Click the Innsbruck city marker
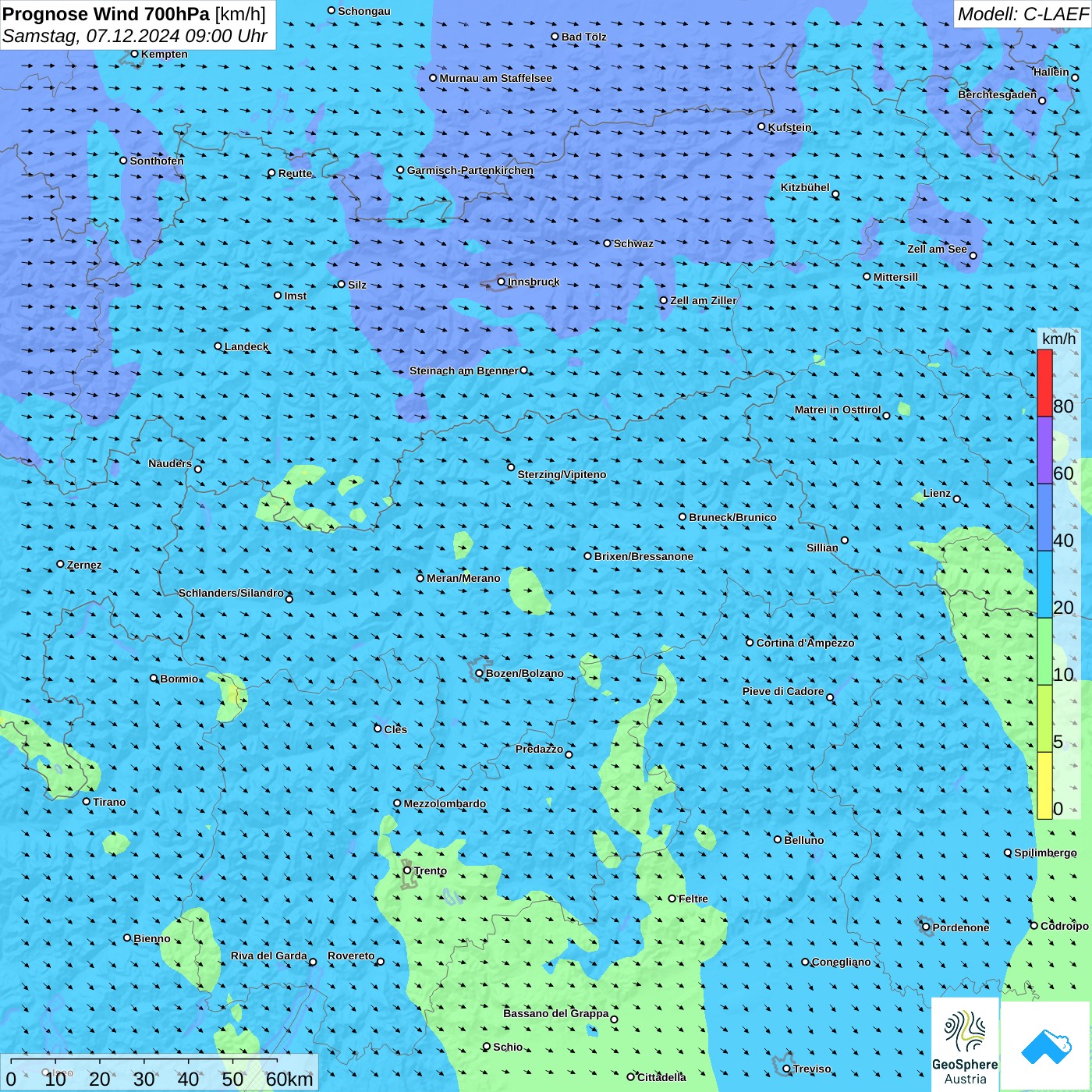 501,282
